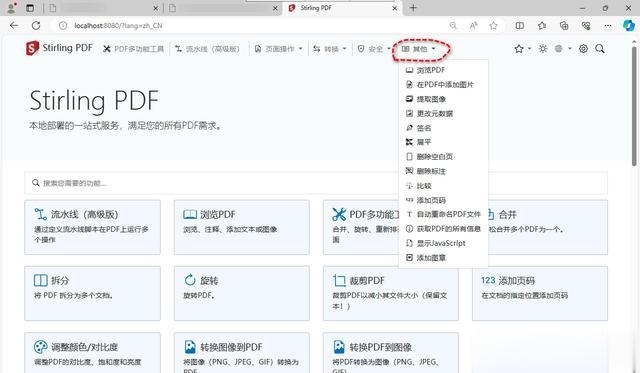Select 添加图章 from the dropdown
The height and width of the screenshot is (373, 640).
(443, 258)
